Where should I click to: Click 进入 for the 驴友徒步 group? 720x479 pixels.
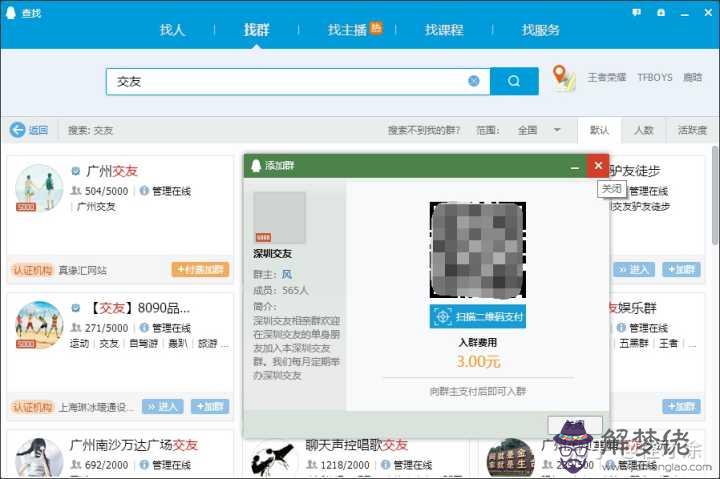634,270
